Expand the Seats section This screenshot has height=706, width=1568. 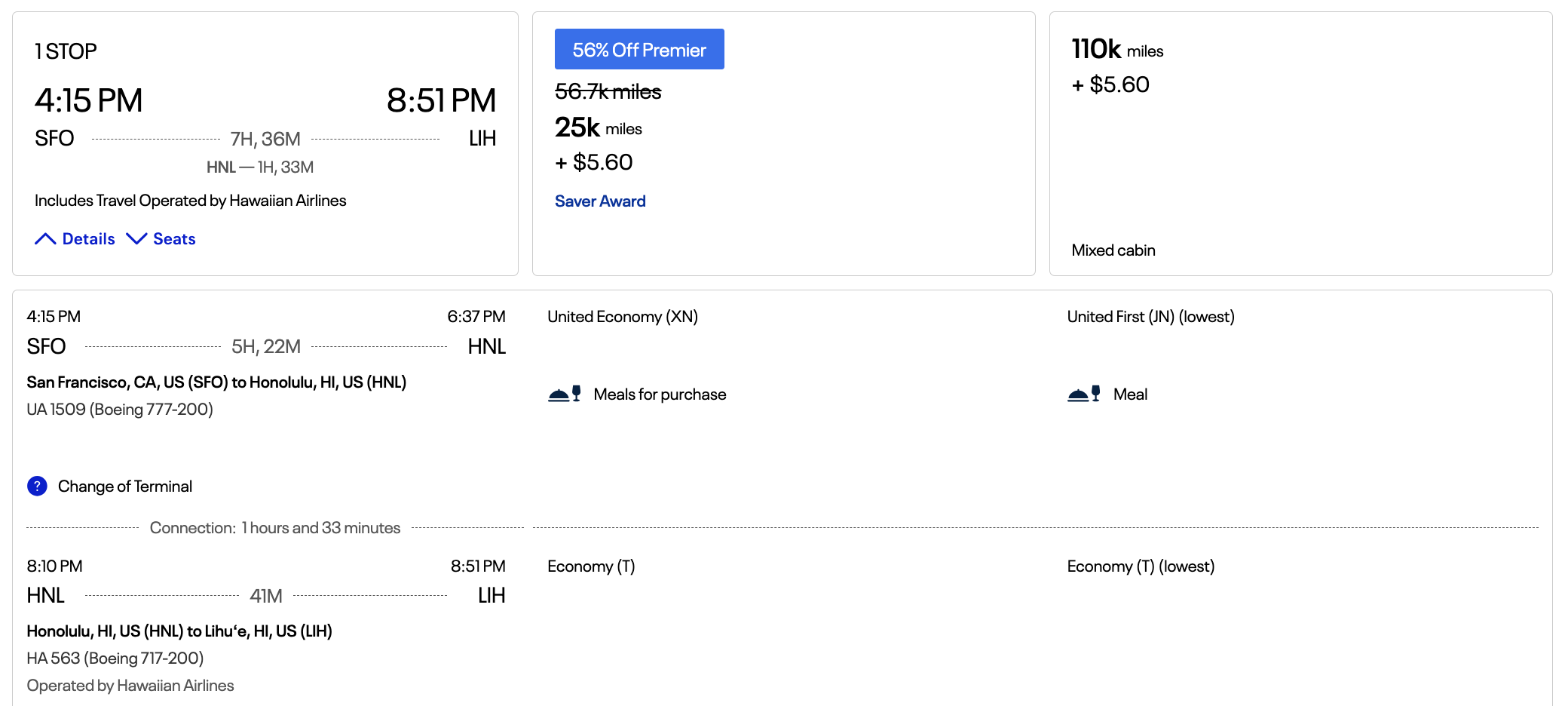tap(161, 239)
